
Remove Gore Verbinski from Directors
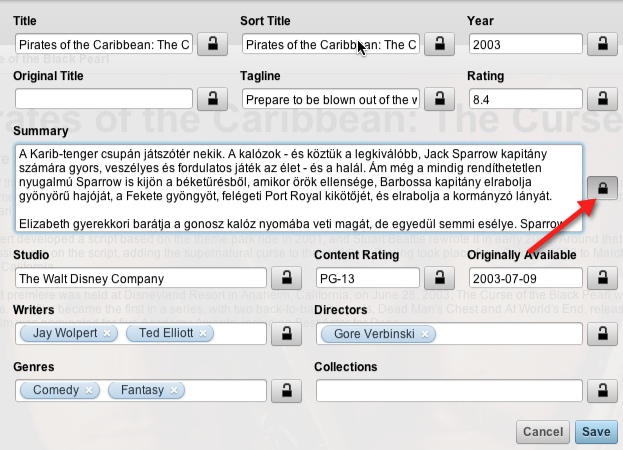point(425,334)
